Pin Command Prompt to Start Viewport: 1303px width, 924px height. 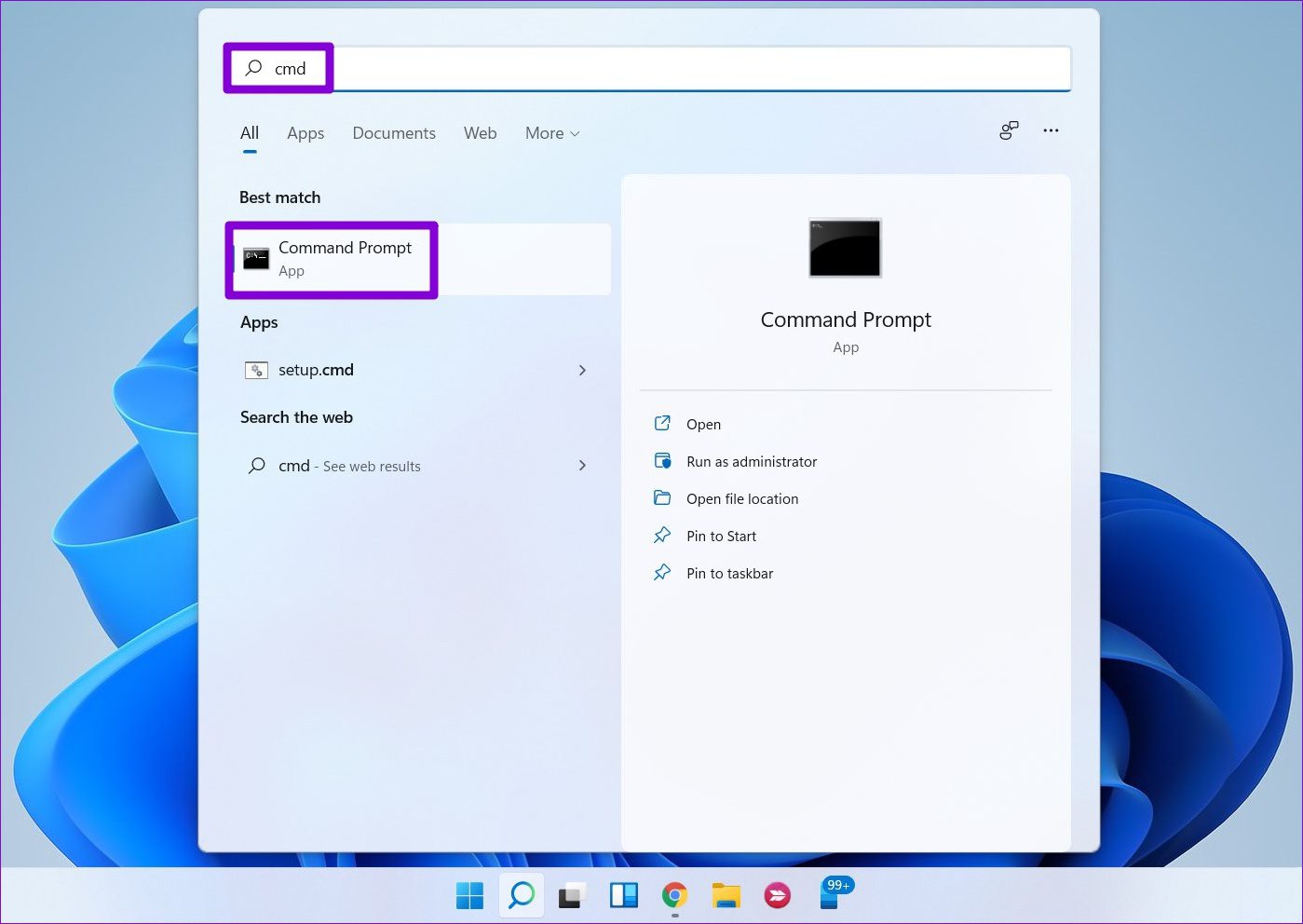tap(721, 536)
